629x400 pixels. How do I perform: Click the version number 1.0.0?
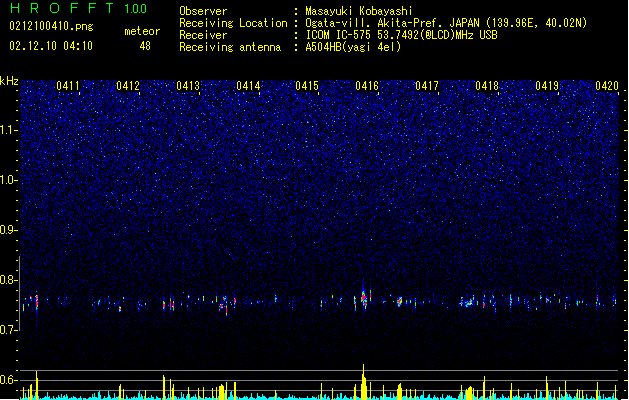tap(135, 9)
